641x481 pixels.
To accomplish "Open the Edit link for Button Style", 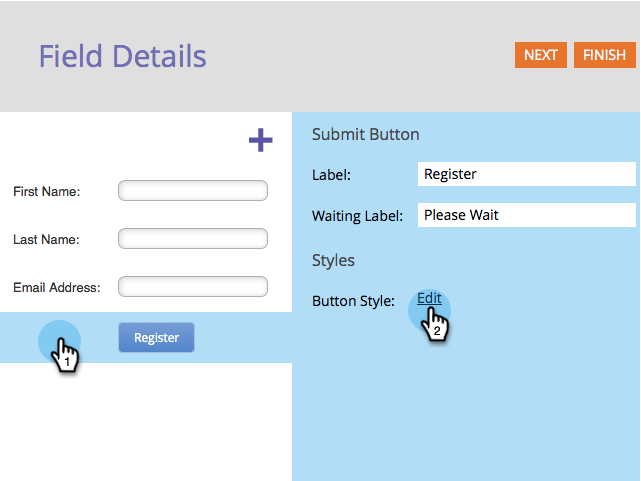I will point(429,298).
